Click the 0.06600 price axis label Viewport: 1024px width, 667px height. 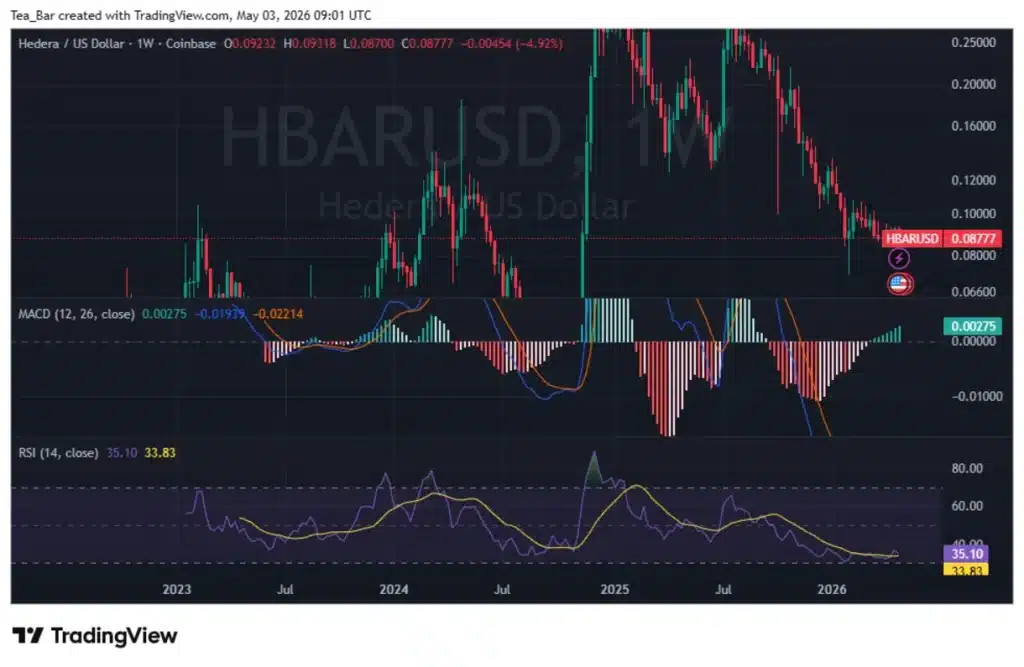coord(974,292)
